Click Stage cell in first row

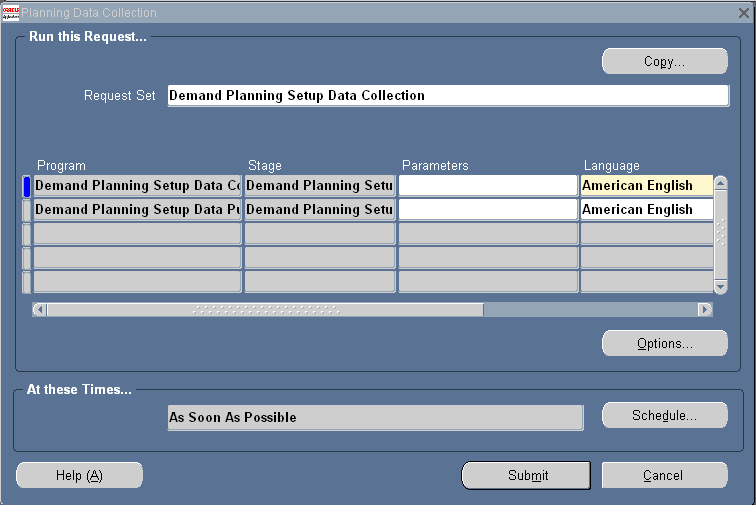(320, 186)
